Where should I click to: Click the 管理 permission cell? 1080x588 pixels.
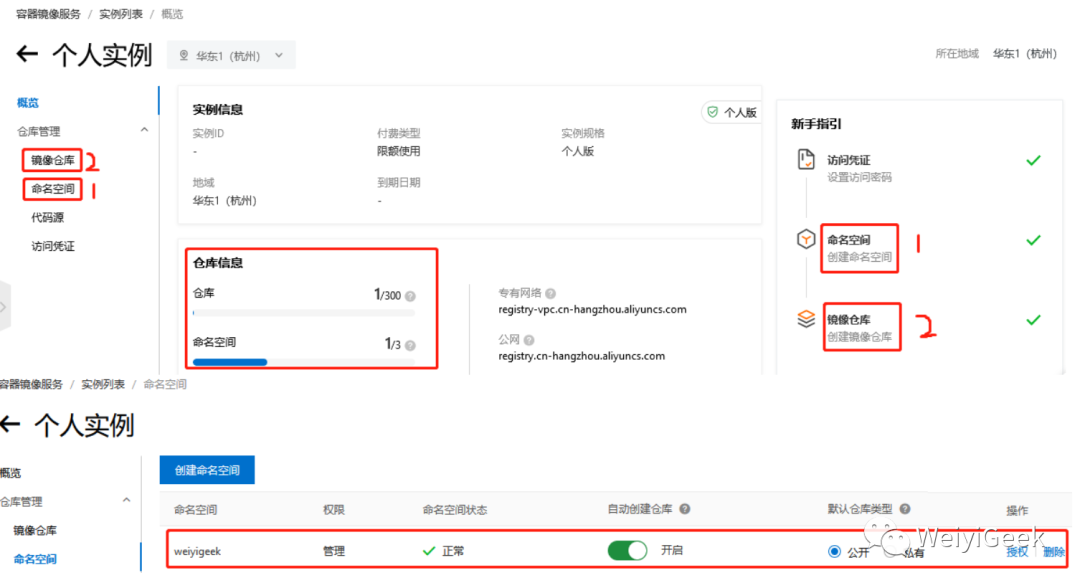click(334, 551)
